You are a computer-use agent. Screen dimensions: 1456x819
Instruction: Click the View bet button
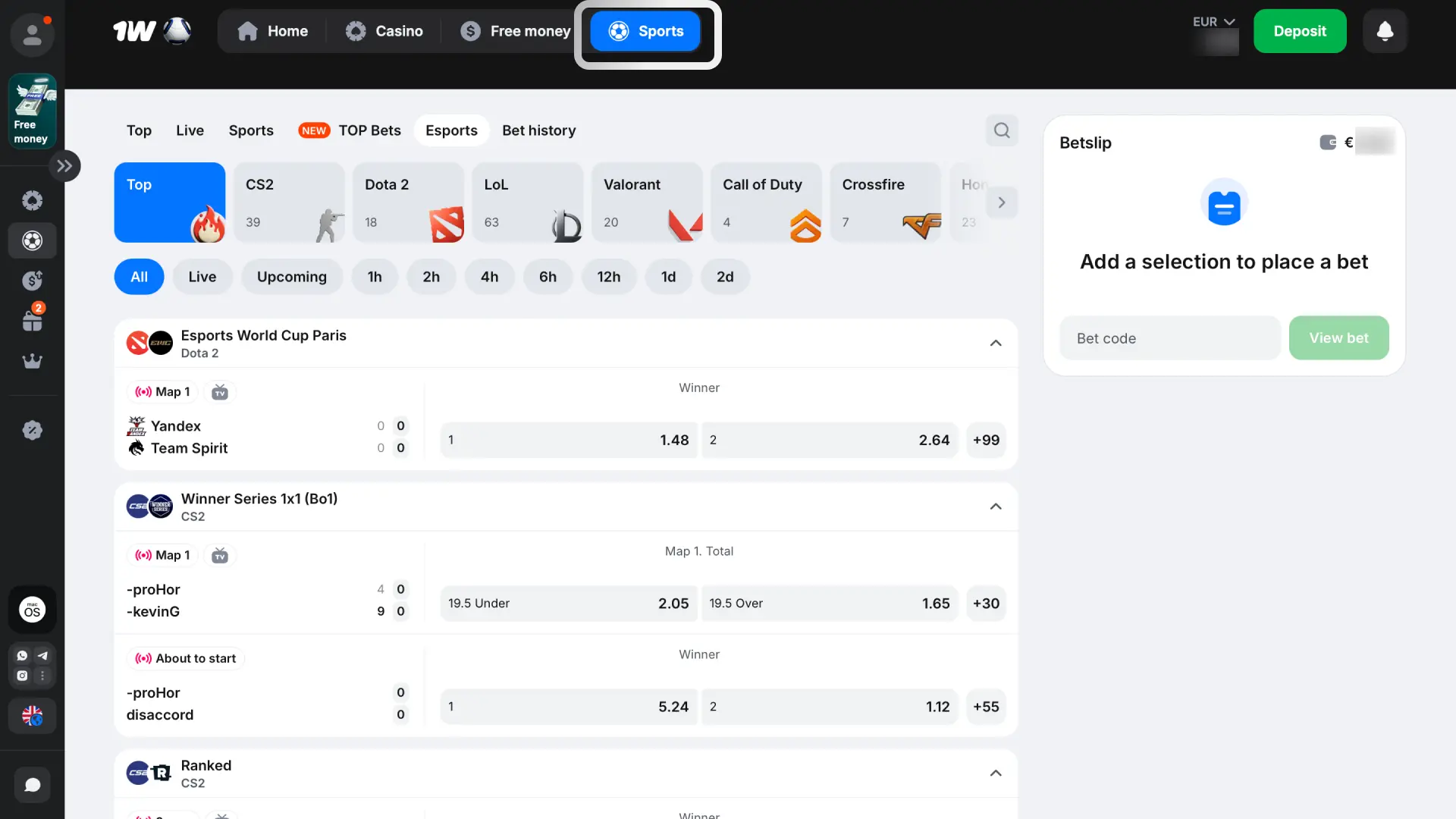tap(1338, 338)
